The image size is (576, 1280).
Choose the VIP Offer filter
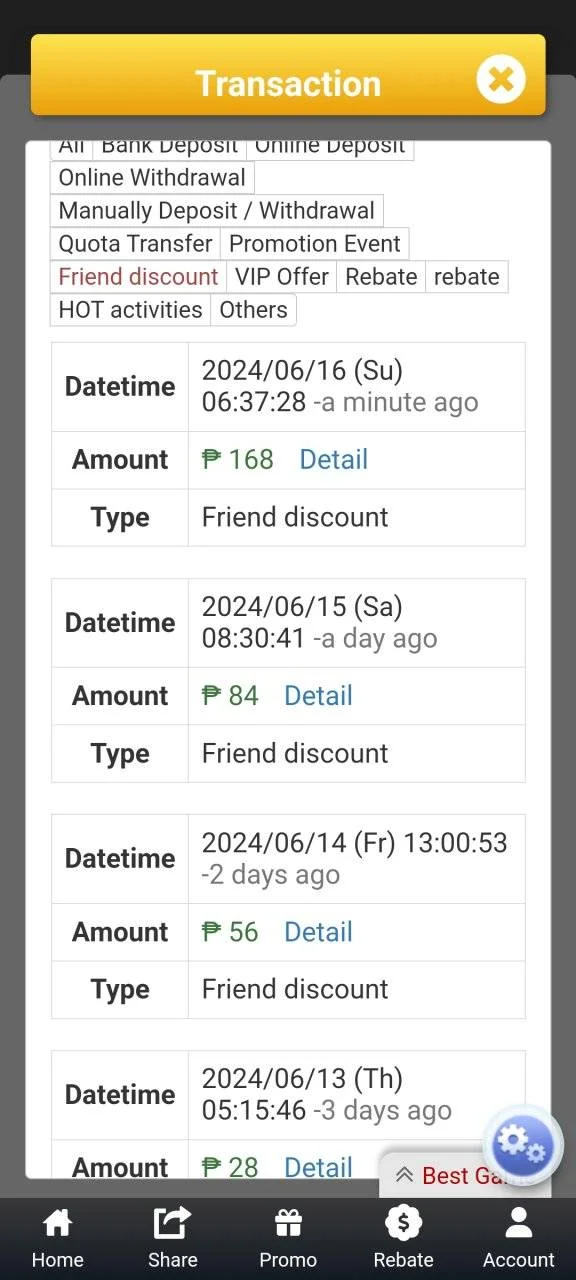click(x=282, y=277)
